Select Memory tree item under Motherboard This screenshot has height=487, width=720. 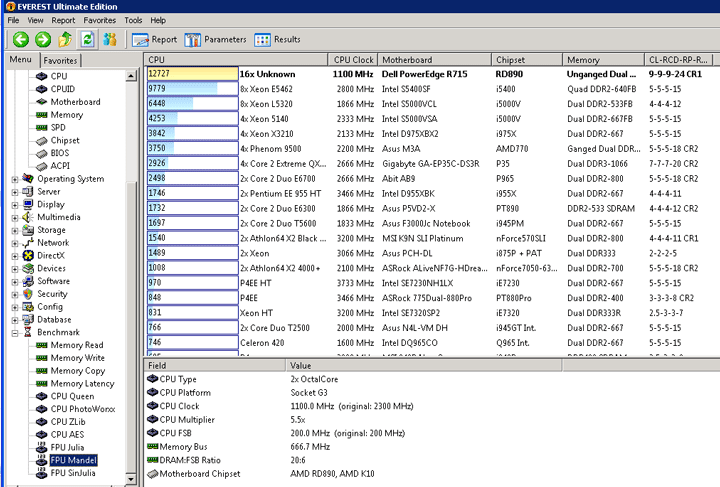click(67, 115)
